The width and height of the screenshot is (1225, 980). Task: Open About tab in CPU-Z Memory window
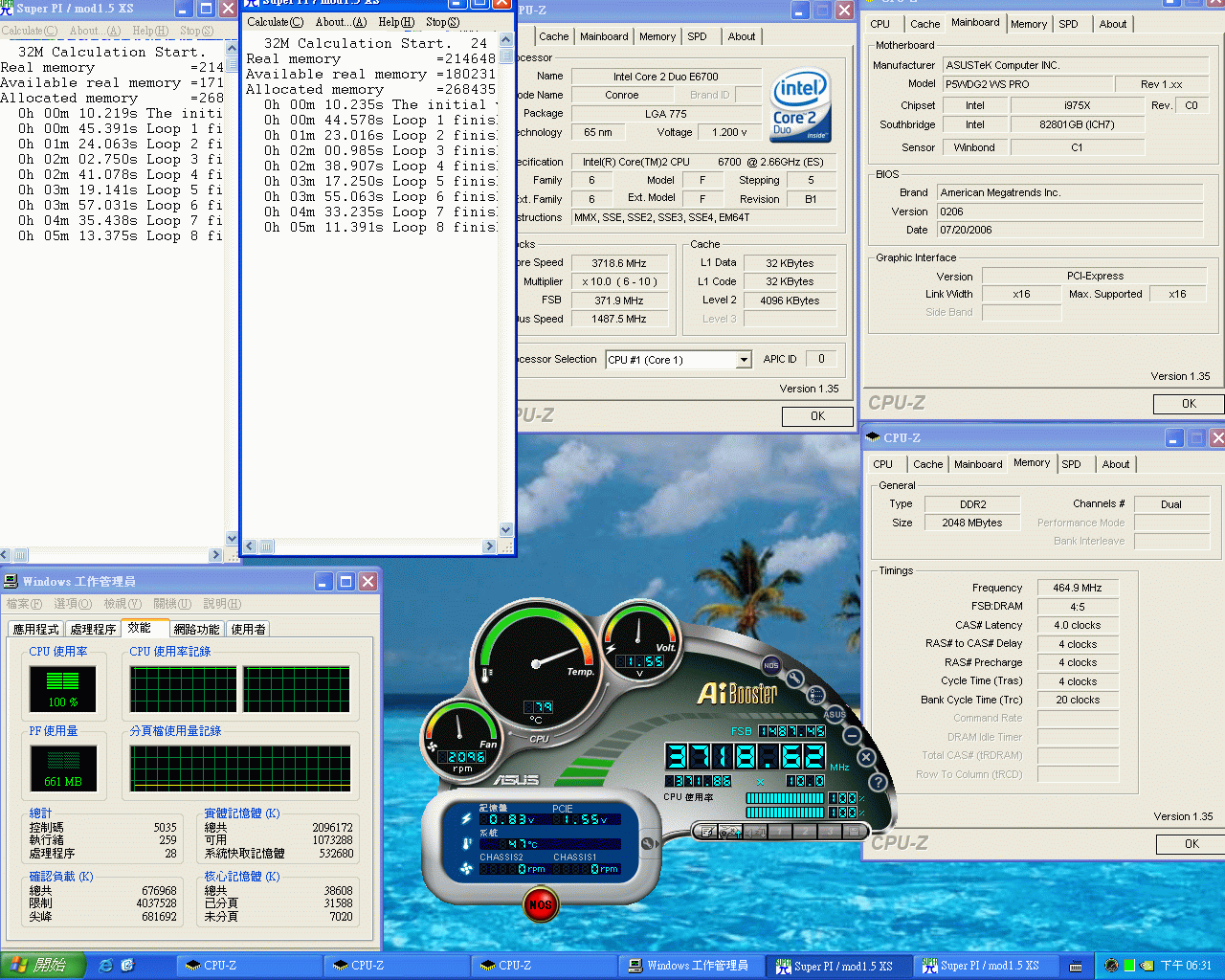(x=1115, y=464)
